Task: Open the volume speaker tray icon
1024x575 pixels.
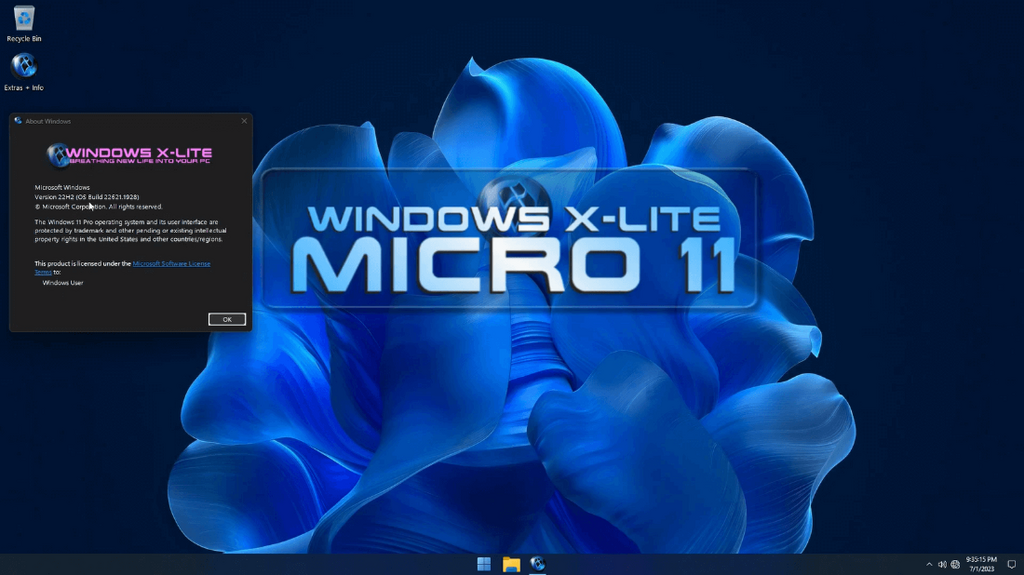Action: pyautogui.click(x=942, y=564)
